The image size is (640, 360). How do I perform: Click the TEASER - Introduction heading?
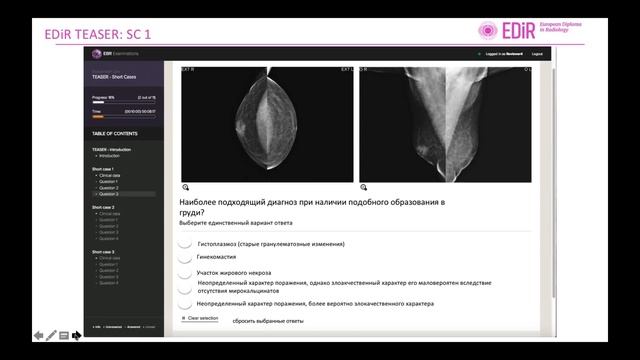click(111, 149)
